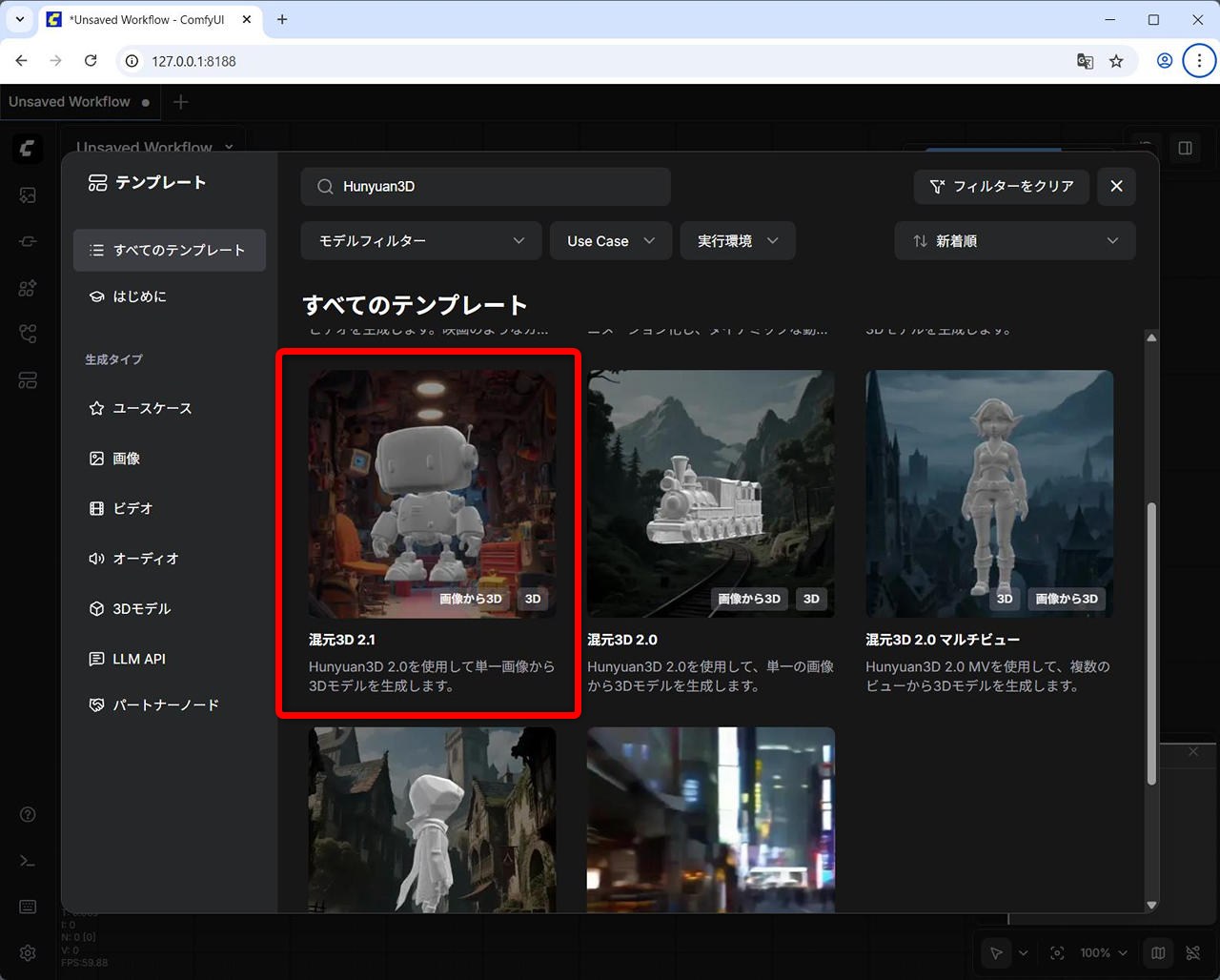Bookmark this page with star icon
Image resolution: width=1220 pixels, height=980 pixels.
pos(1116,61)
